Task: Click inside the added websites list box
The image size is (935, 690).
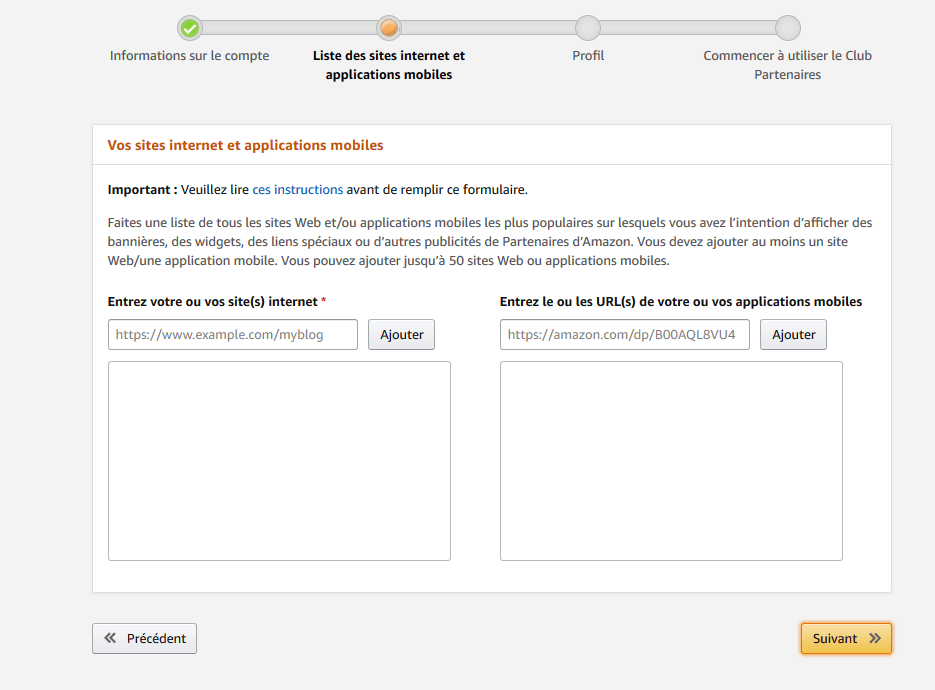Action: 279,460
